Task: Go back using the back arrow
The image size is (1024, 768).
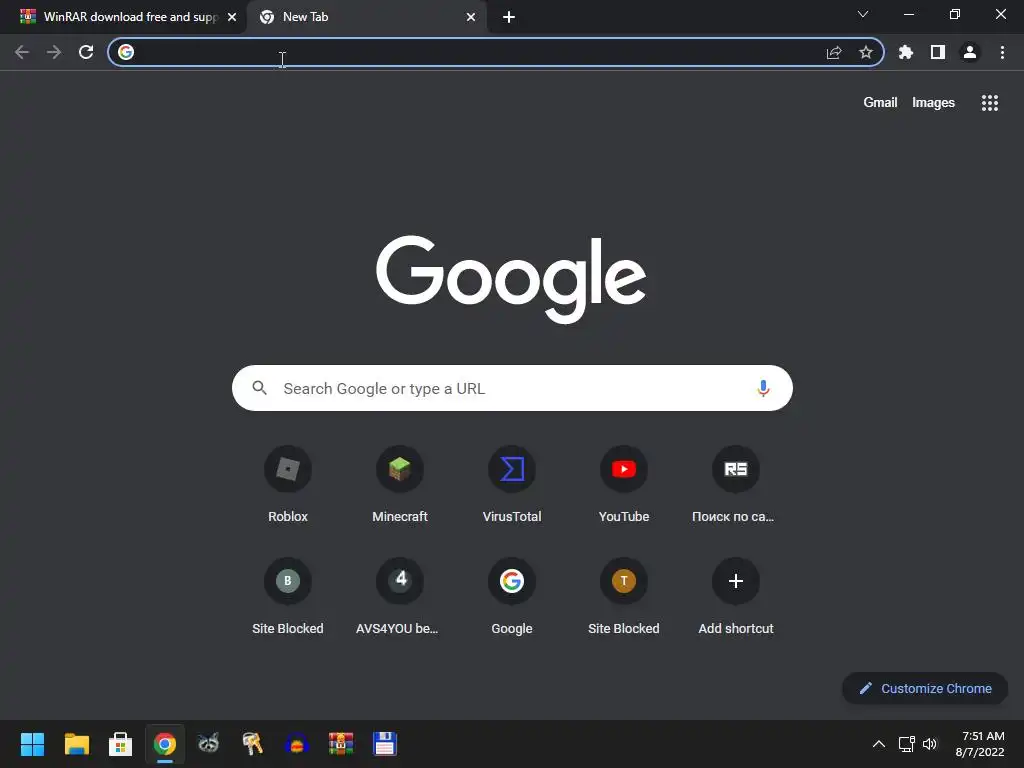Action: click(x=22, y=52)
